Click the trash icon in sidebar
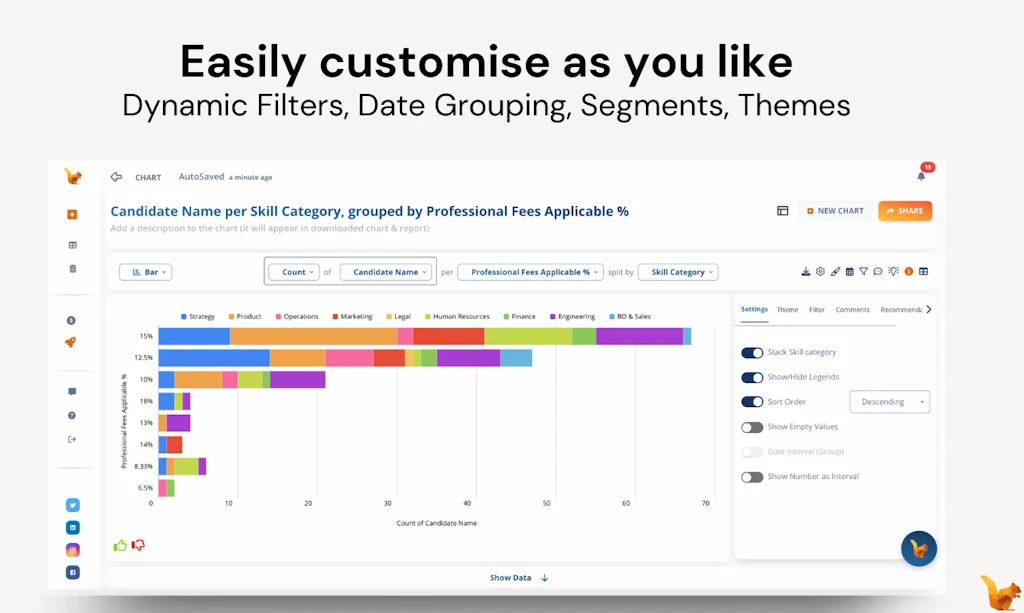 tap(72, 268)
